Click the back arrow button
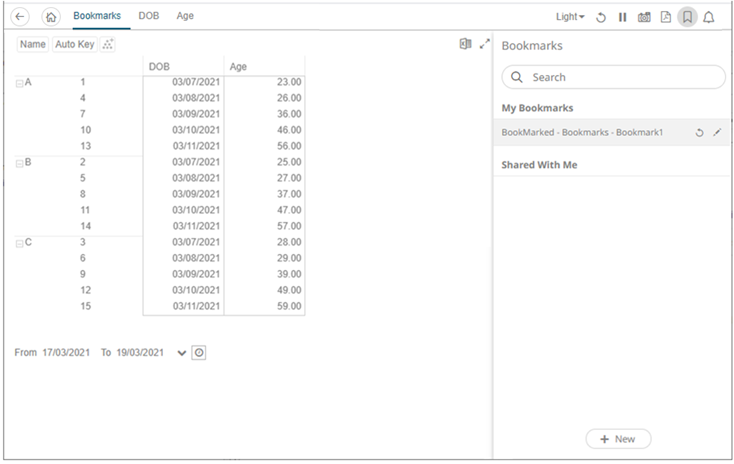734x464 pixels. [20, 17]
